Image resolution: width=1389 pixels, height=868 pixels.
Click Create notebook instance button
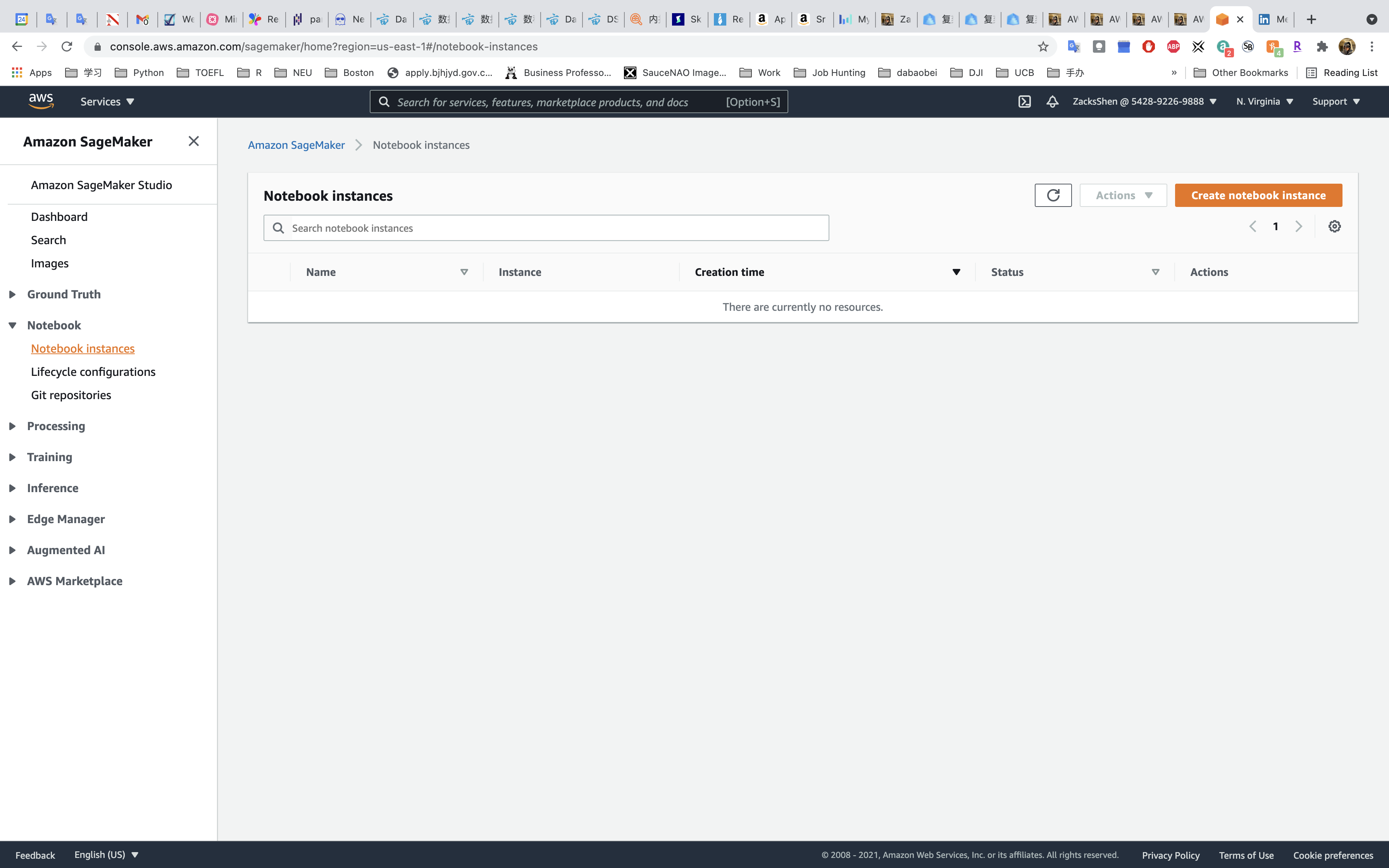[x=1258, y=195]
